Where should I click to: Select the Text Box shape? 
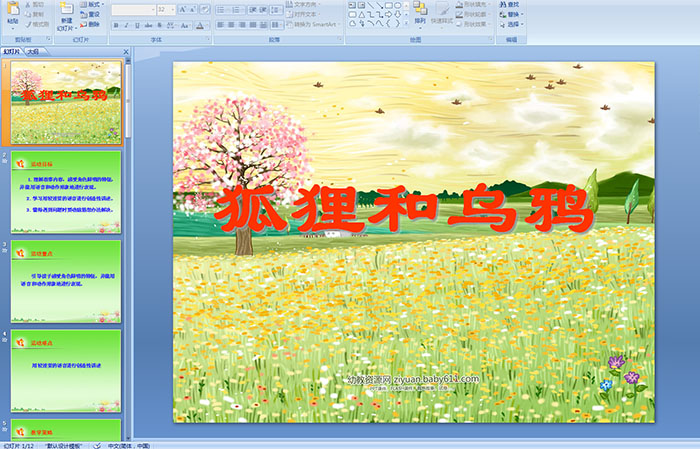point(353,5)
